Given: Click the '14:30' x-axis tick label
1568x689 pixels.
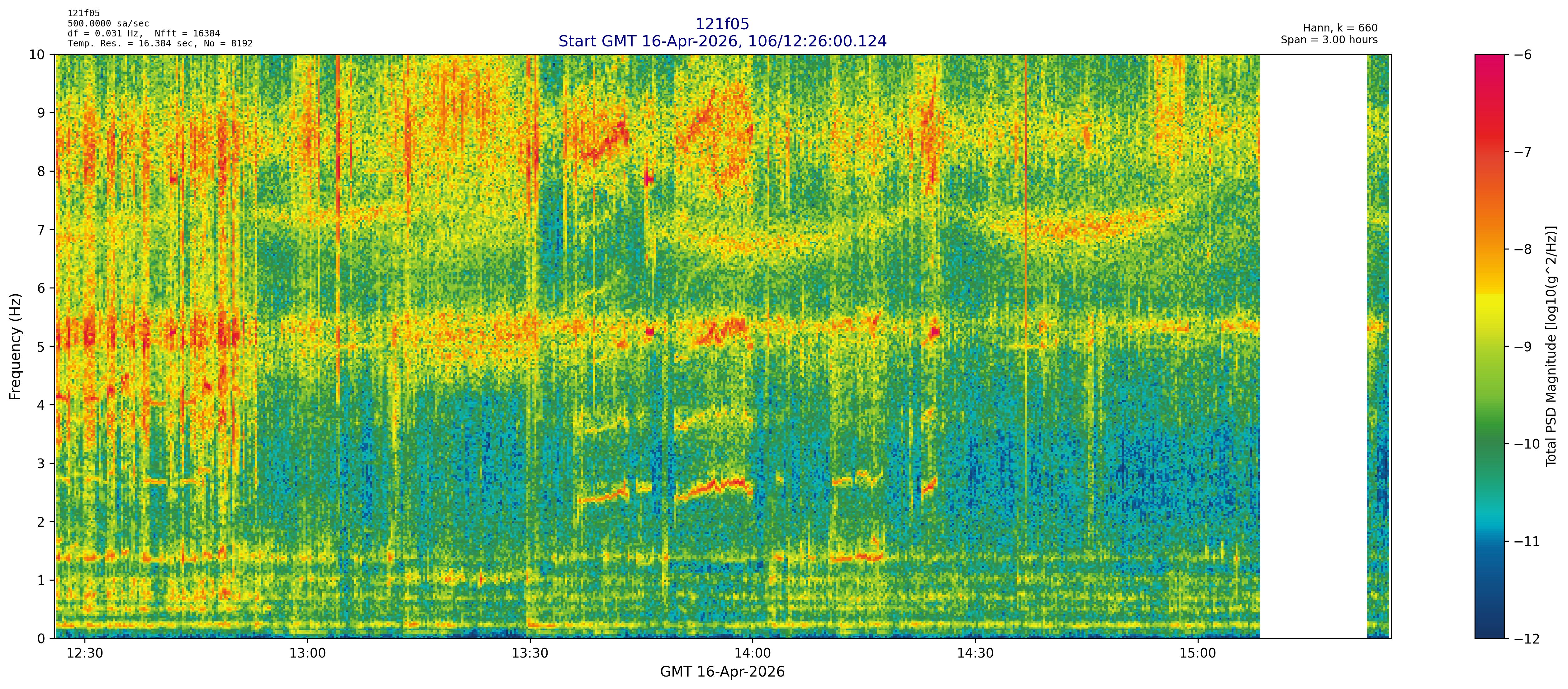Looking at the screenshot, I should coord(975,654).
